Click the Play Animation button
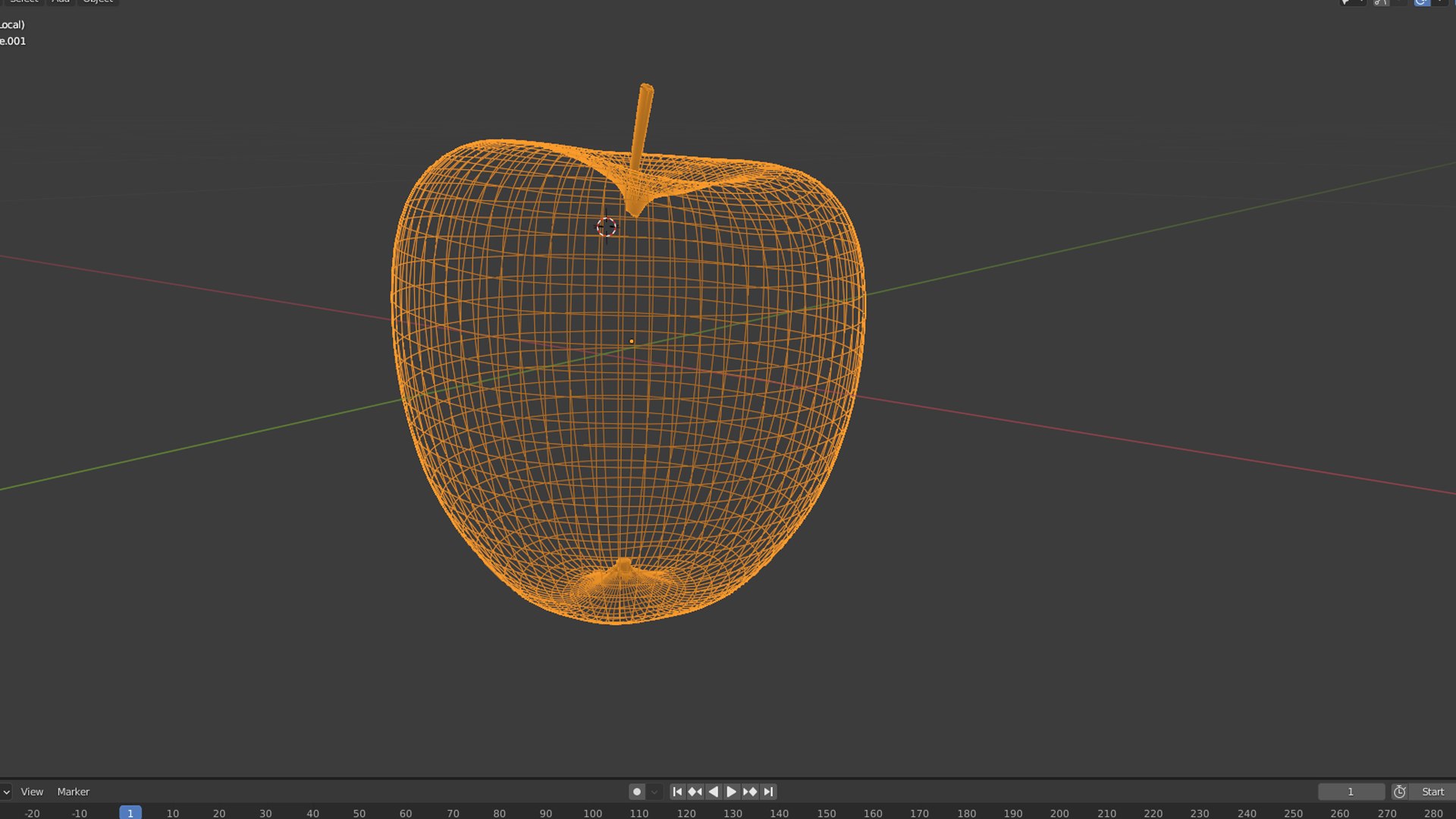1456x819 pixels. [730, 791]
